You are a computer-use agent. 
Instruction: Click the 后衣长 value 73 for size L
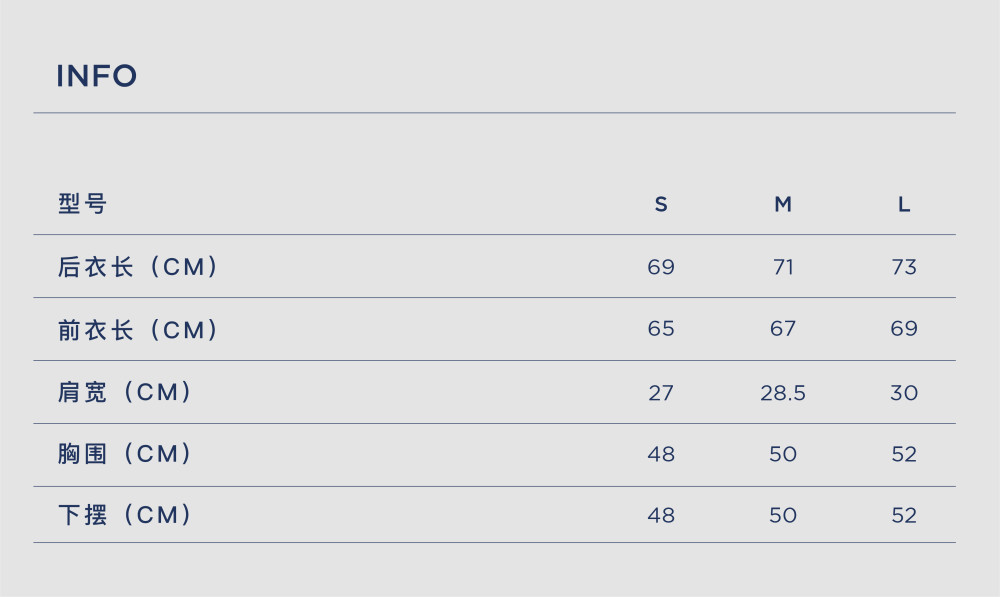pos(904,267)
